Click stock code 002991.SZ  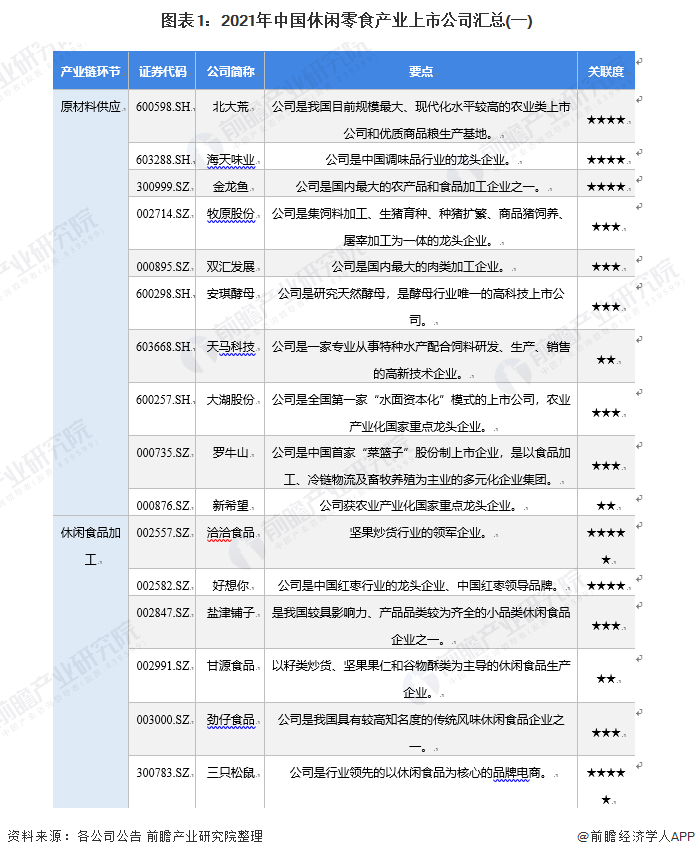163,666
